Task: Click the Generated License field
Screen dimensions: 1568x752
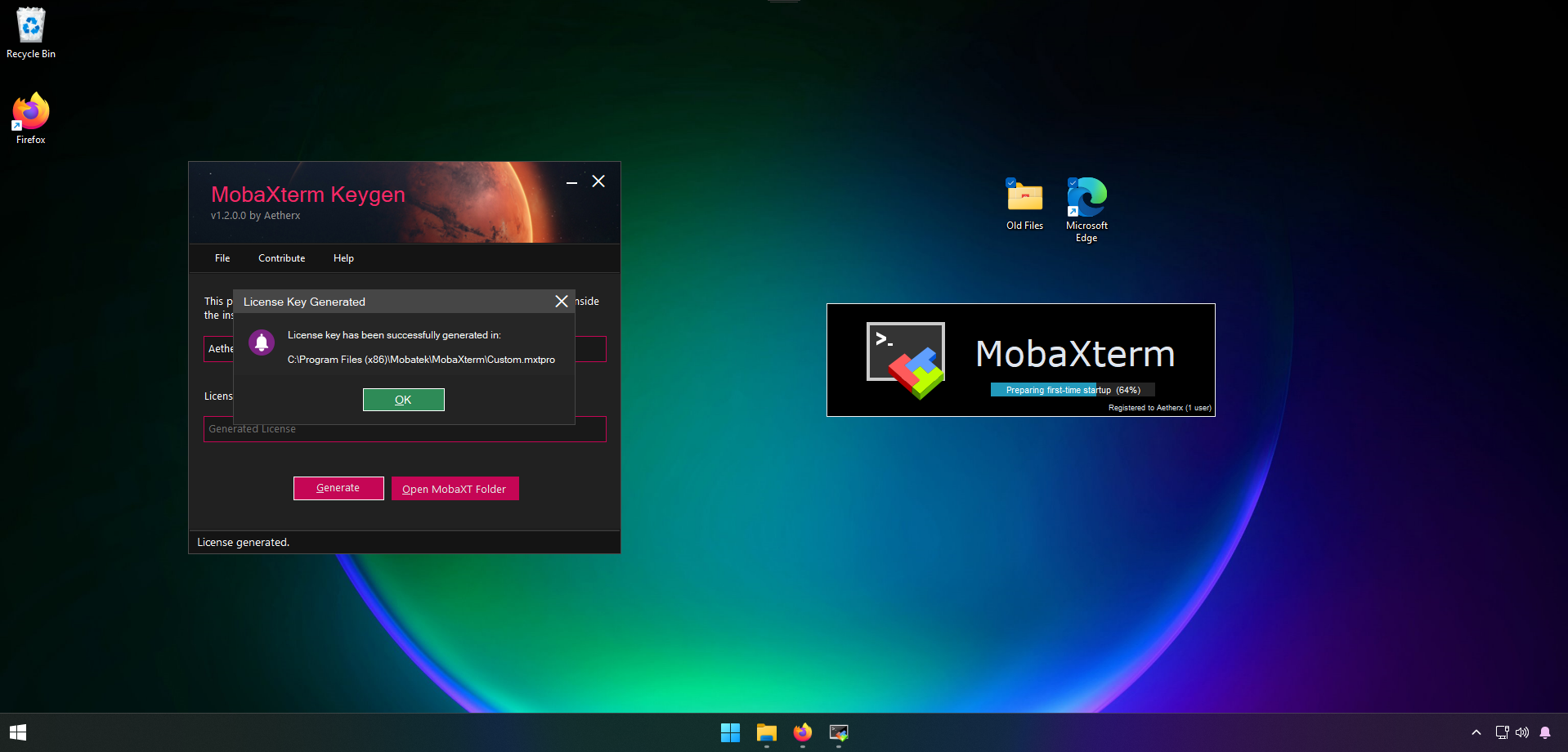Action: click(405, 429)
